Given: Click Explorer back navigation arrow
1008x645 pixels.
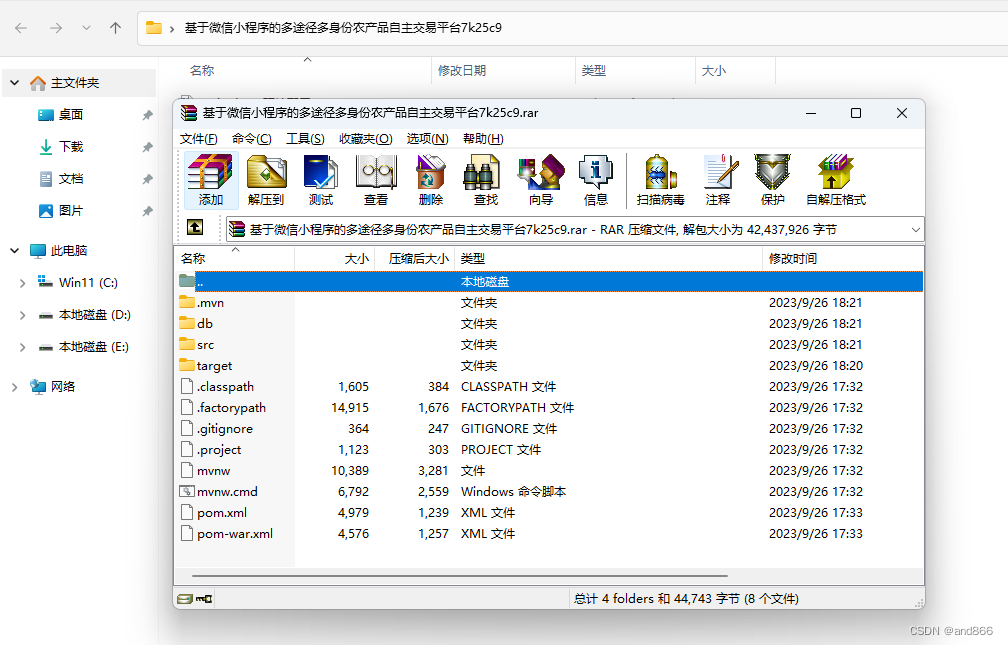Looking at the screenshot, I should coord(21,28).
